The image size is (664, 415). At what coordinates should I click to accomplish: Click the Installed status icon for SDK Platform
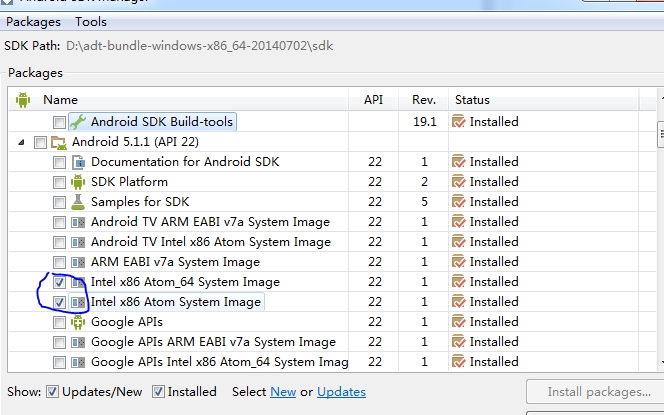459,182
